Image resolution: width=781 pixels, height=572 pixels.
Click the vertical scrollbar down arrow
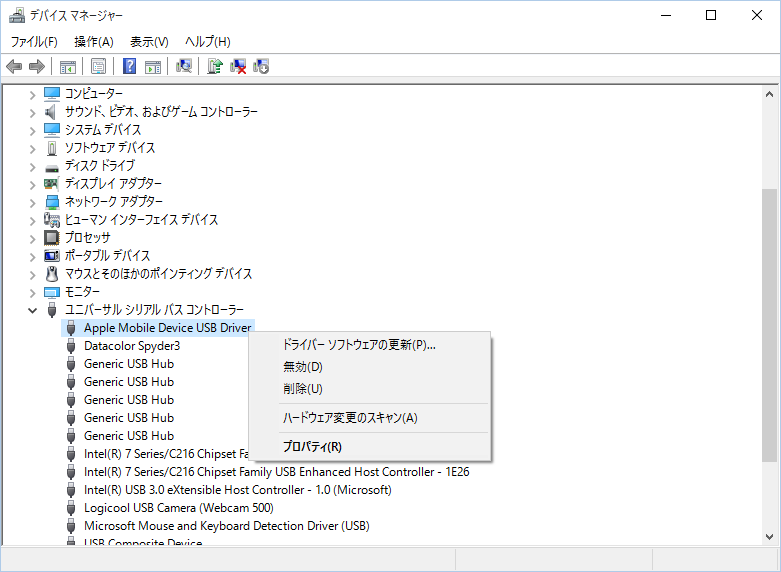pyautogui.click(x=770, y=536)
